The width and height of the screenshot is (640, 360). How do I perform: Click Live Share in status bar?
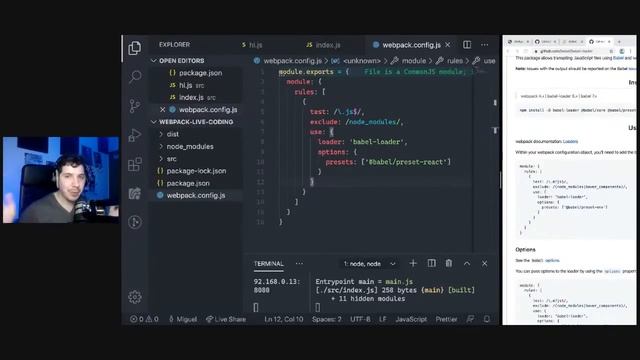(226, 319)
